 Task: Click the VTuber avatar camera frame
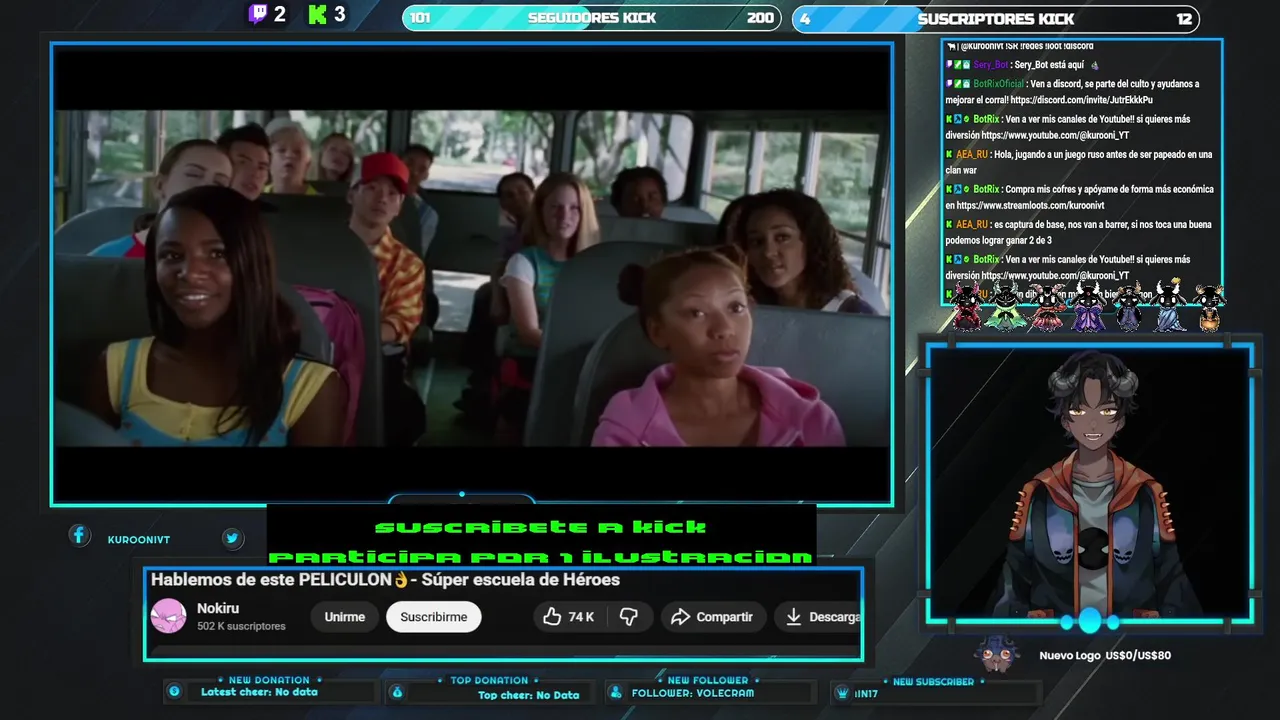point(1090,482)
